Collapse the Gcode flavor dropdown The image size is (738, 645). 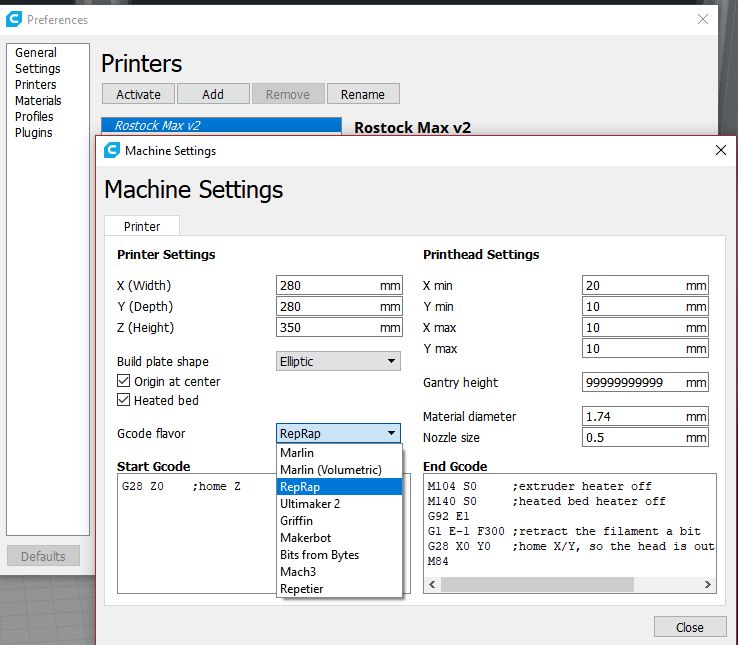click(x=338, y=433)
